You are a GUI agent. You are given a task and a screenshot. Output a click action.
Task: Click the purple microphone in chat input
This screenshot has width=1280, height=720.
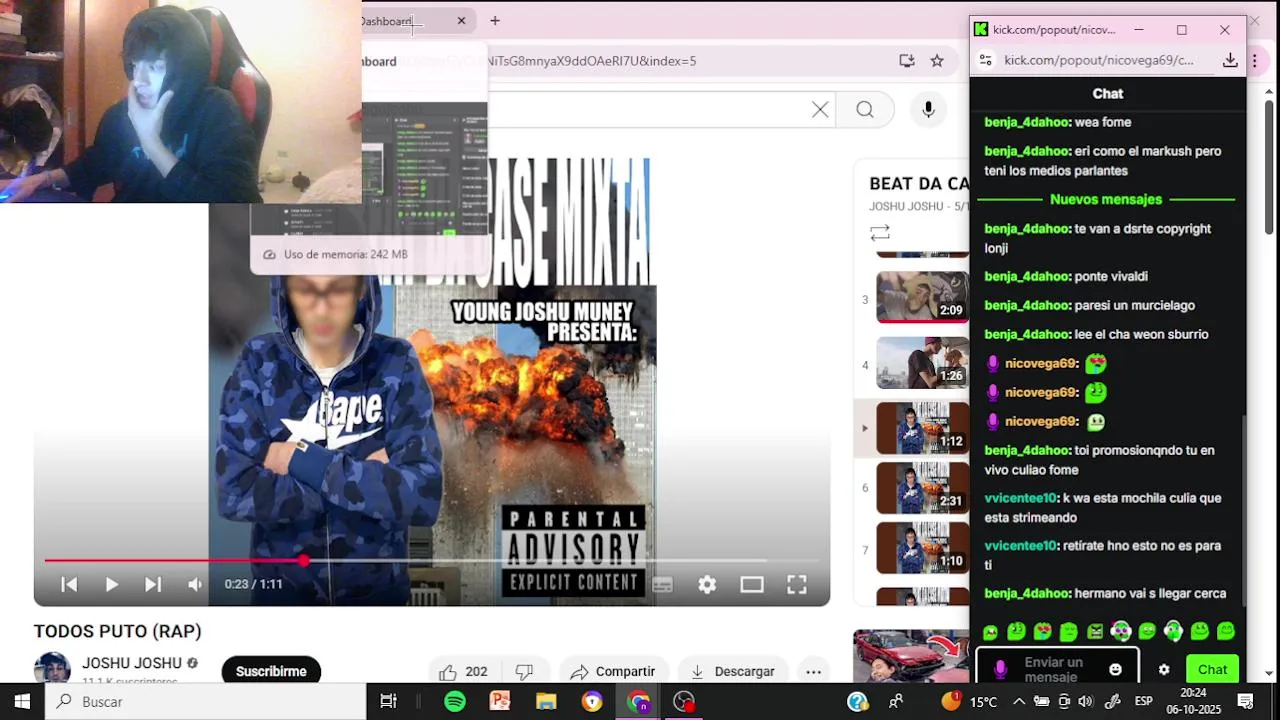[1000, 670]
